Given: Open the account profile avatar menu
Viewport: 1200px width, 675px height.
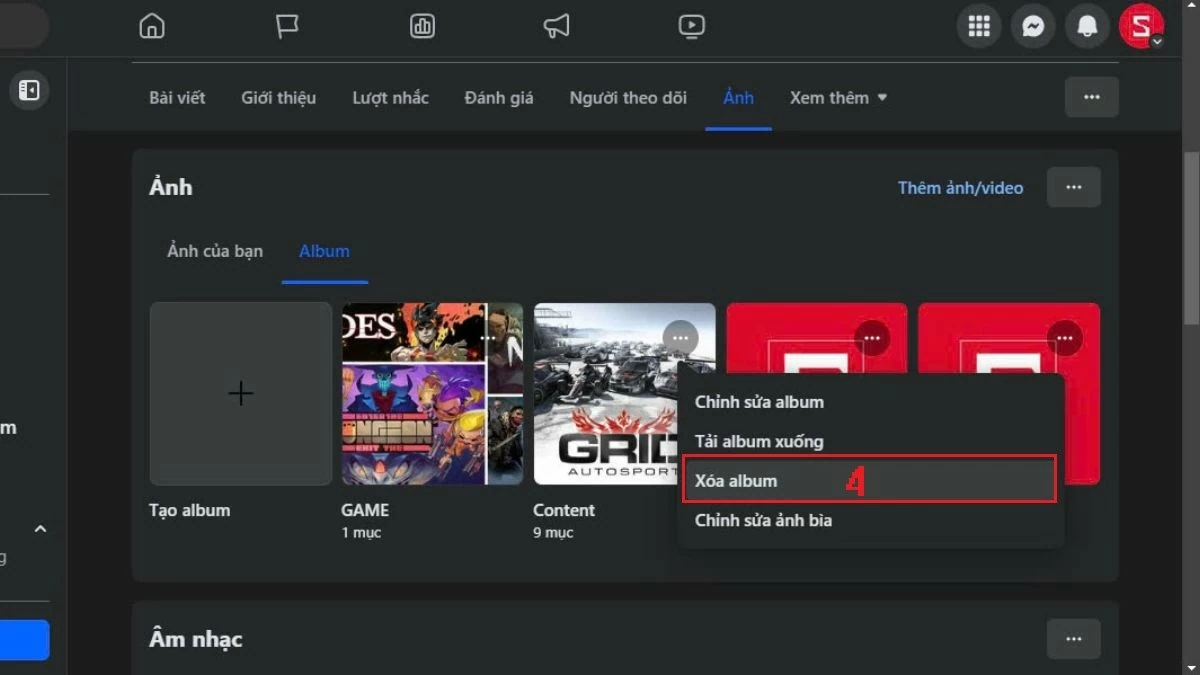Looking at the screenshot, I should (1140, 27).
